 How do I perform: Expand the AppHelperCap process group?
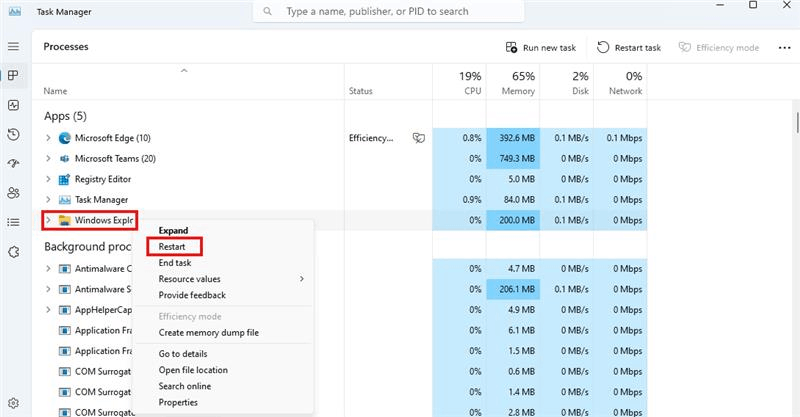coord(48,310)
